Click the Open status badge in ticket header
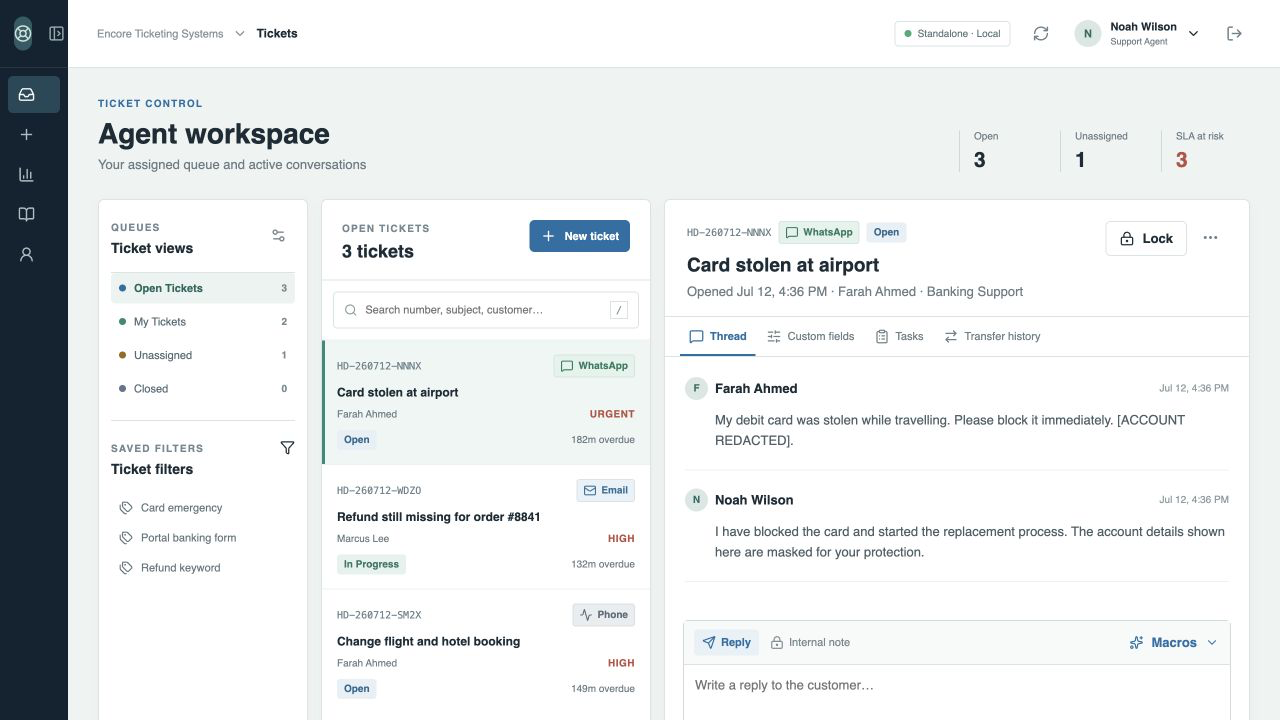 (x=886, y=232)
